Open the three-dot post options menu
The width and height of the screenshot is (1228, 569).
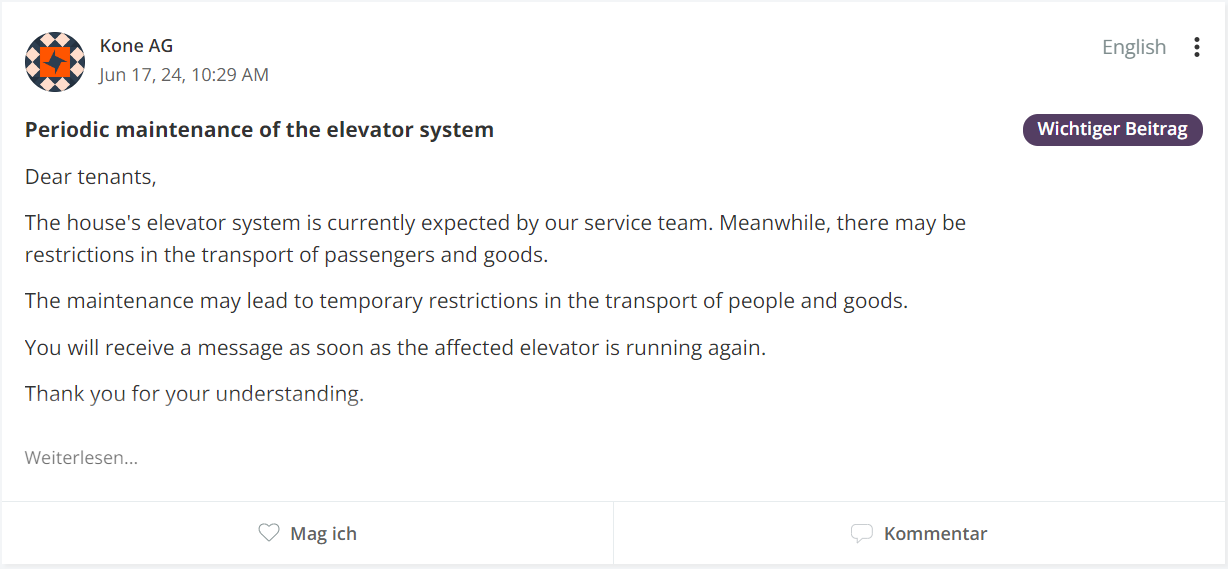click(1196, 47)
